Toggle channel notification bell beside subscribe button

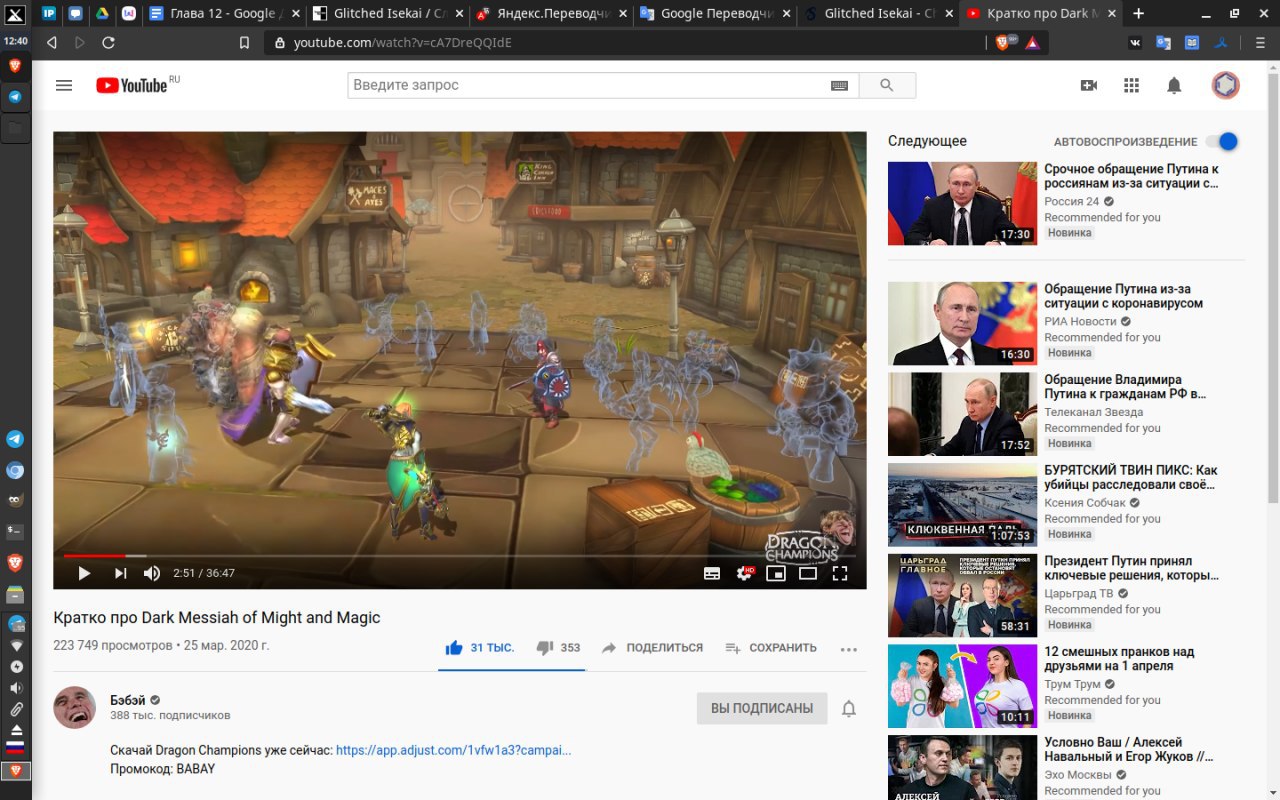849,709
